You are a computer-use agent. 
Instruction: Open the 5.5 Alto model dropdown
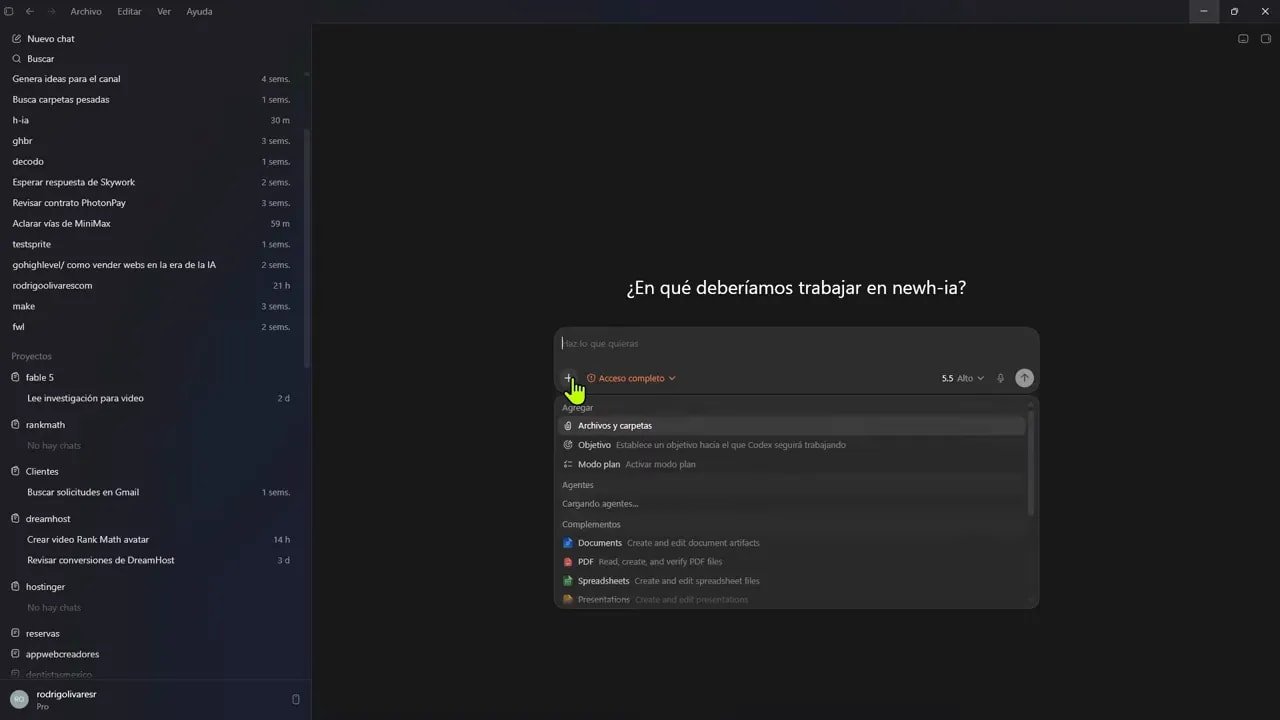coord(962,378)
